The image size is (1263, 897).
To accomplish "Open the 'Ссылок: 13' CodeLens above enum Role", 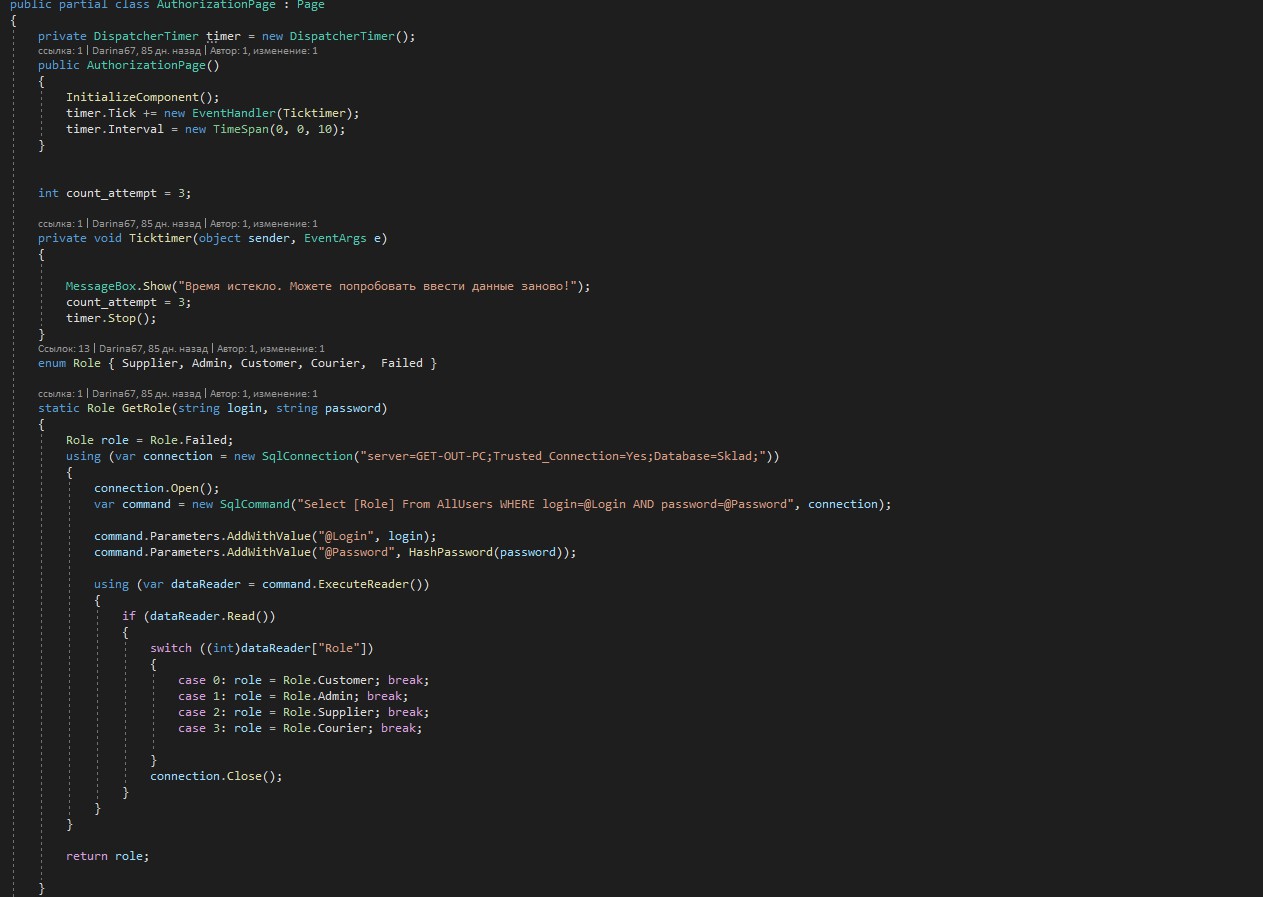I will 64,349.
